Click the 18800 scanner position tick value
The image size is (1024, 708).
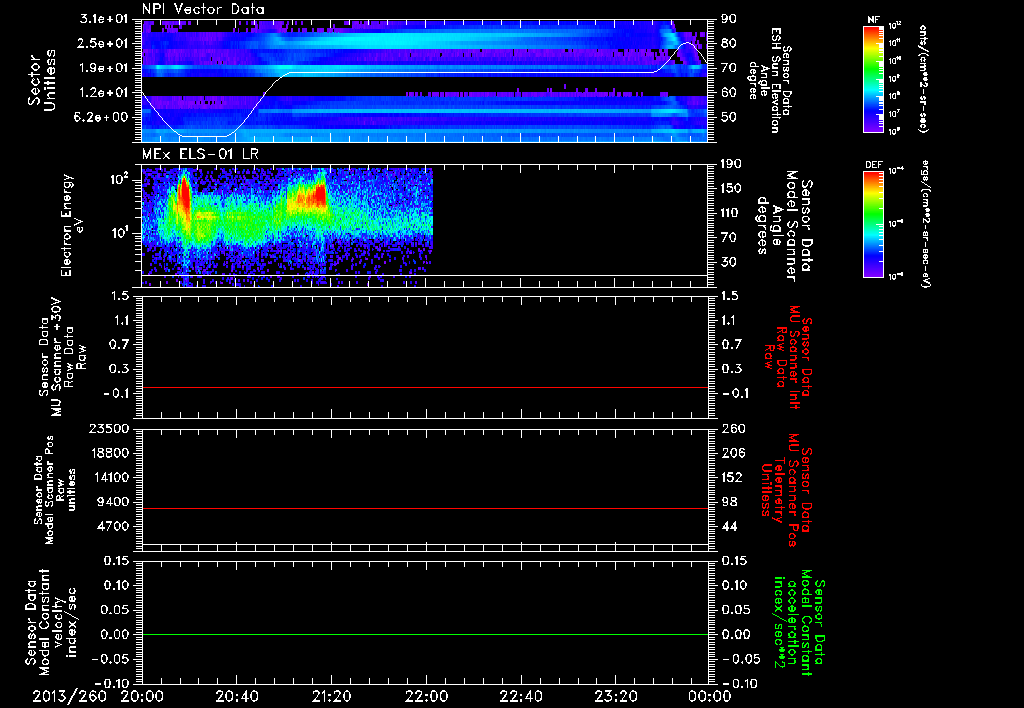[x=110, y=453]
